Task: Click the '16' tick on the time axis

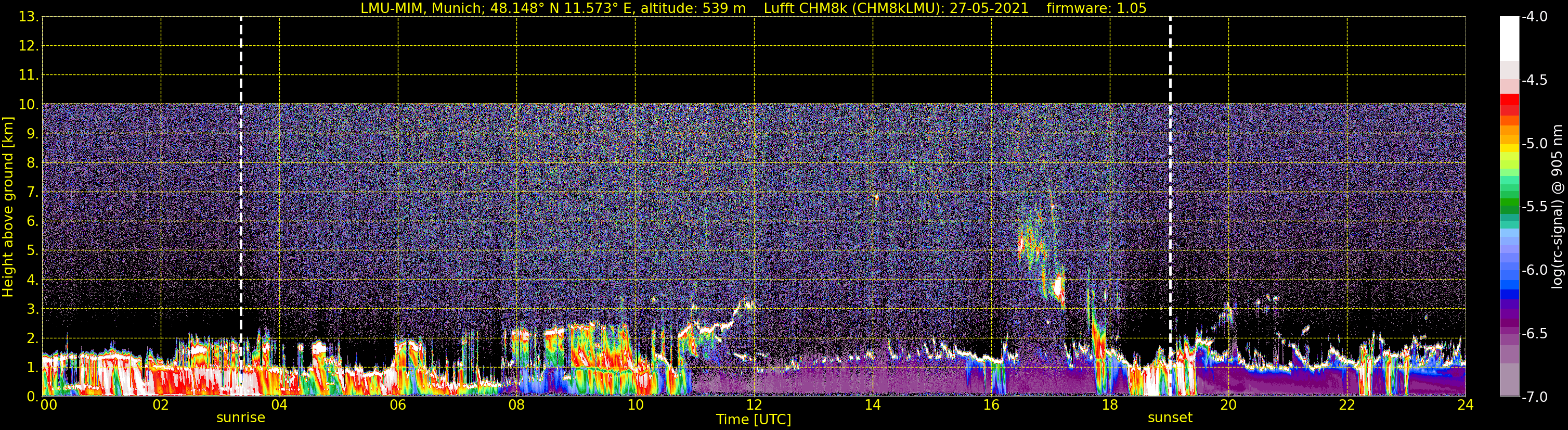Action: [992, 405]
